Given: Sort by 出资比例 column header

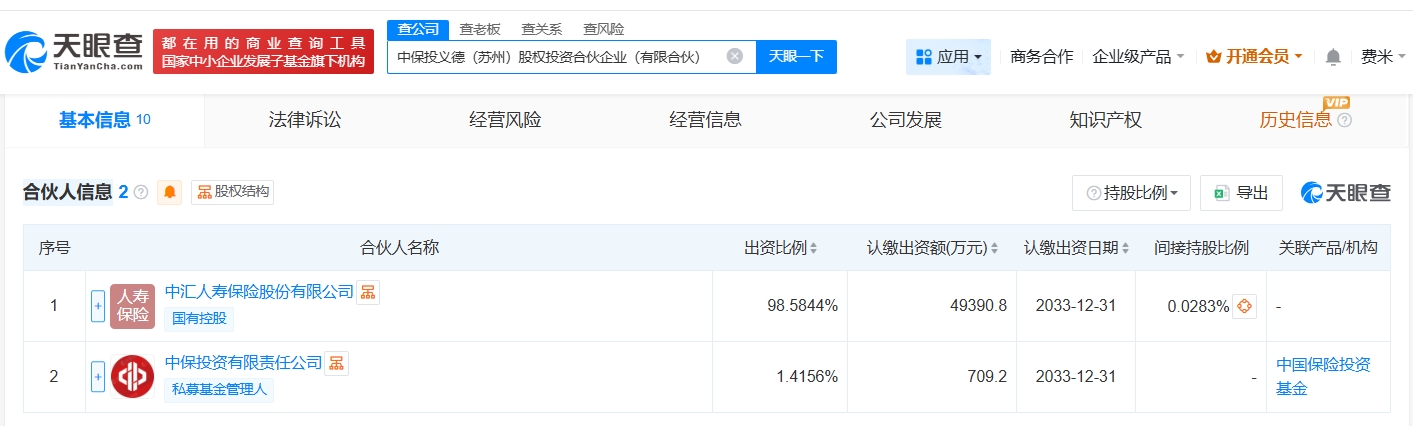Looking at the screenshot, I should click(x=780, y=248).
